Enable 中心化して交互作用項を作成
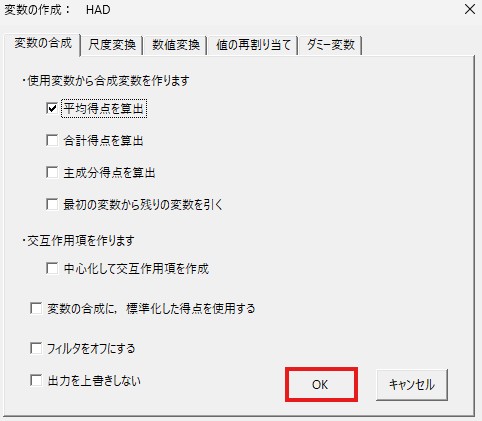The image size is (482, 421). (52, 268)
